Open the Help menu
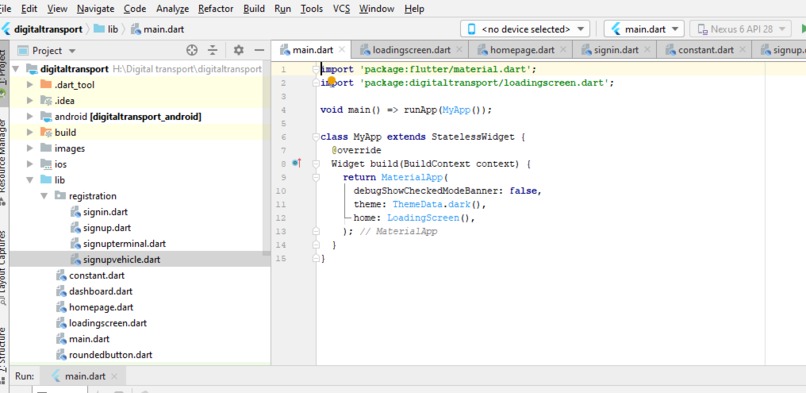The height and width of the screenshot is (393, 806). [x=414, y=9]
